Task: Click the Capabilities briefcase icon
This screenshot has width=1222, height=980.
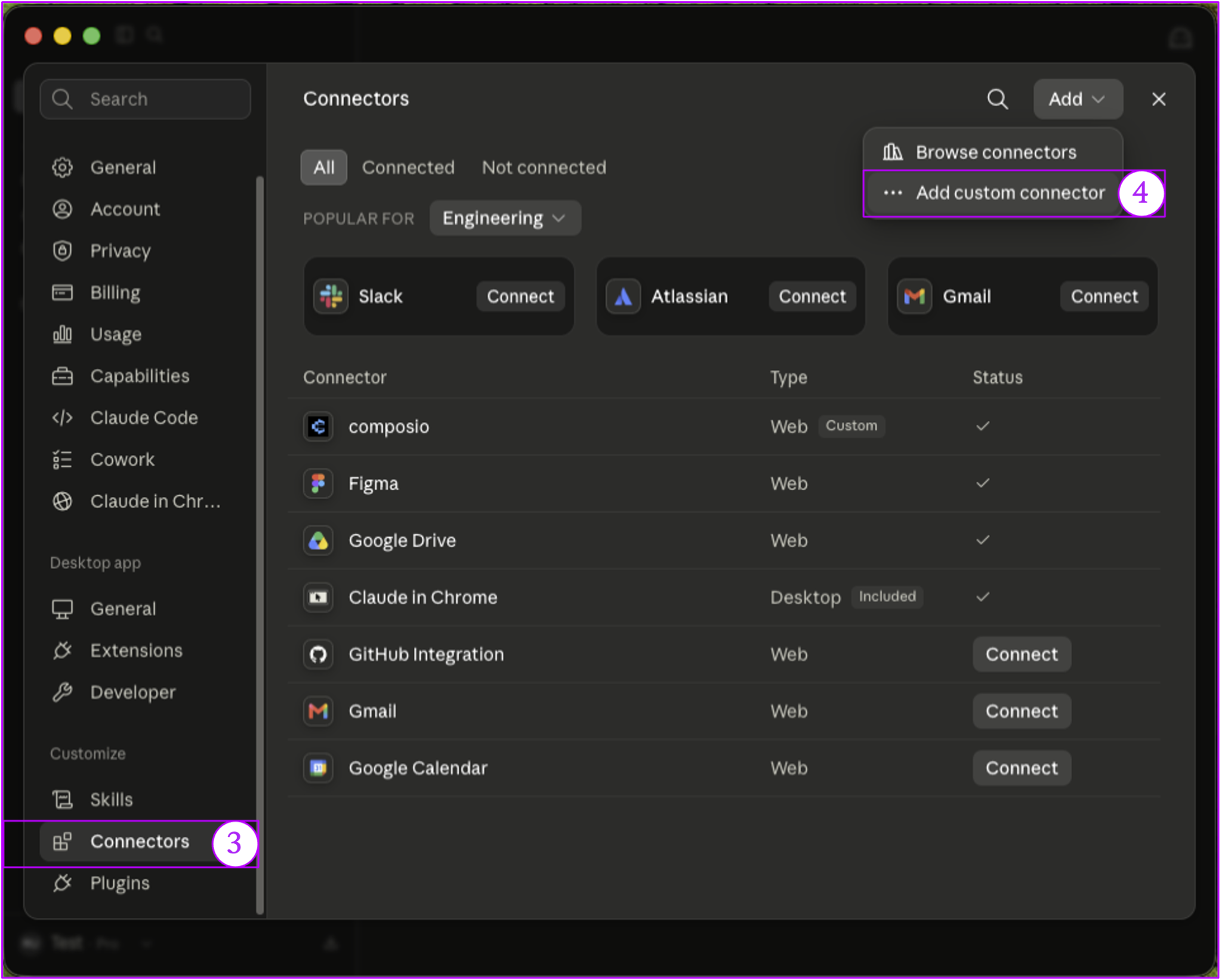Action: coord(63,376)
